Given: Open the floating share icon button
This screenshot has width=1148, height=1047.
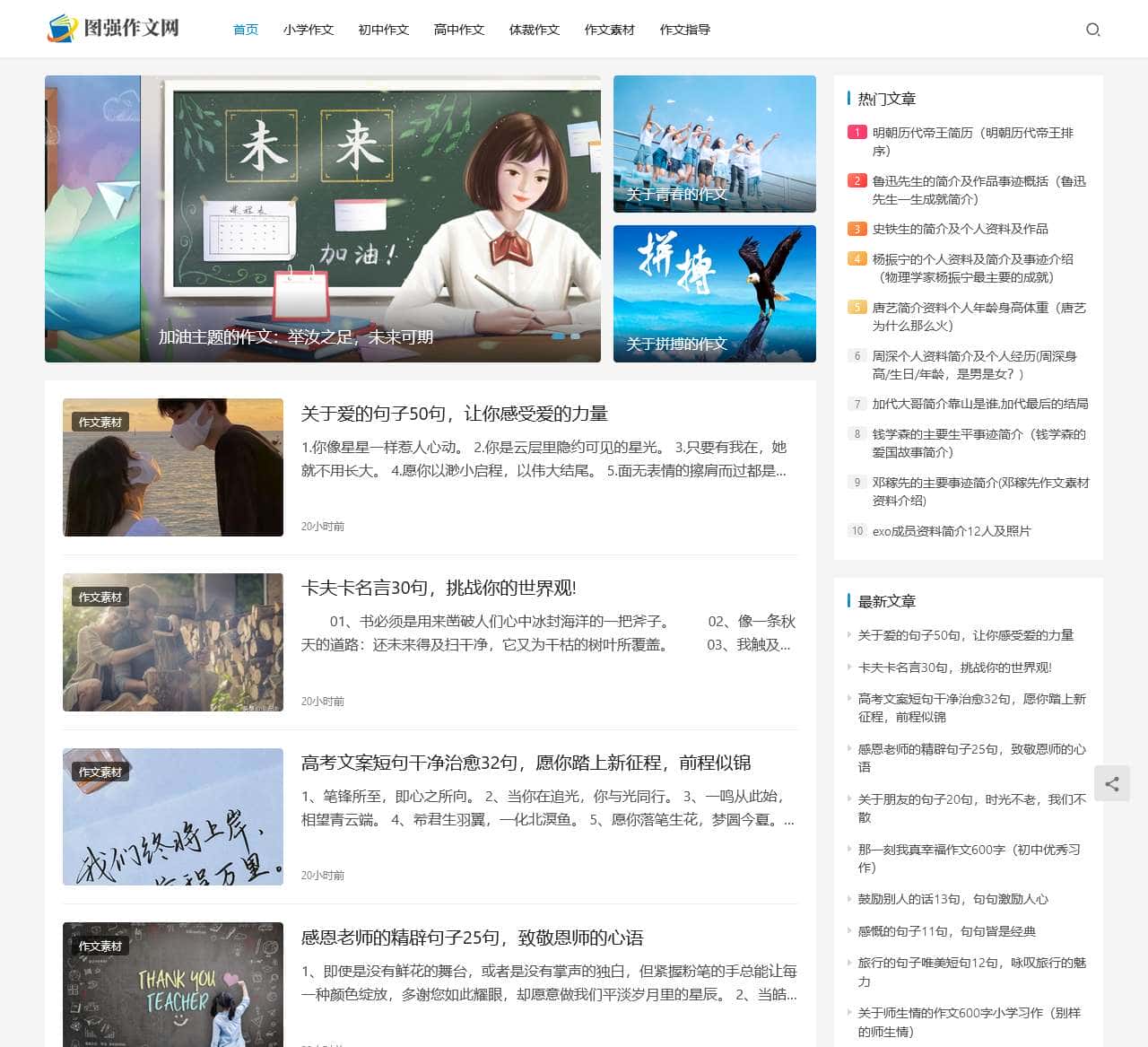Looking at the screenshot, I should pyautogui.click(x=1112, y=783).
